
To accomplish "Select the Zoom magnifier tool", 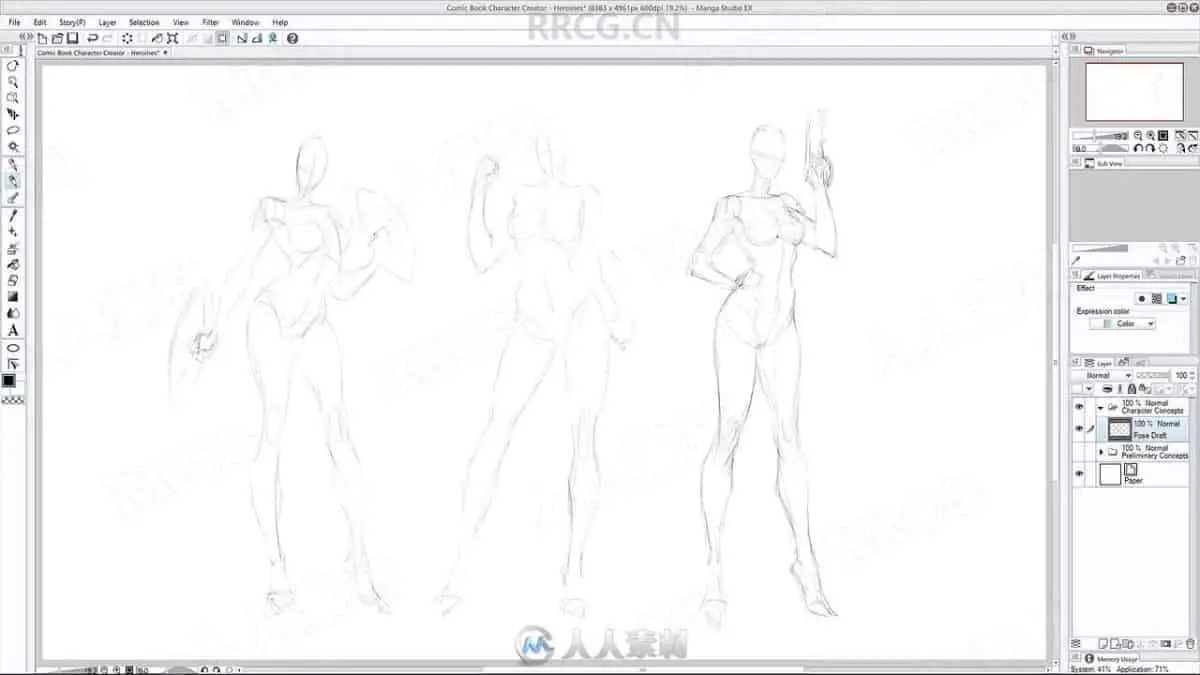I will coord(13,82).
